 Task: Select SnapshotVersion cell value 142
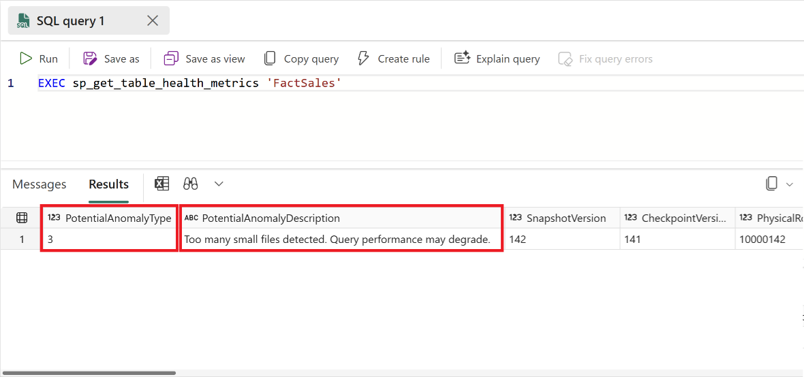pyautogui.click(x=562, y=239)
